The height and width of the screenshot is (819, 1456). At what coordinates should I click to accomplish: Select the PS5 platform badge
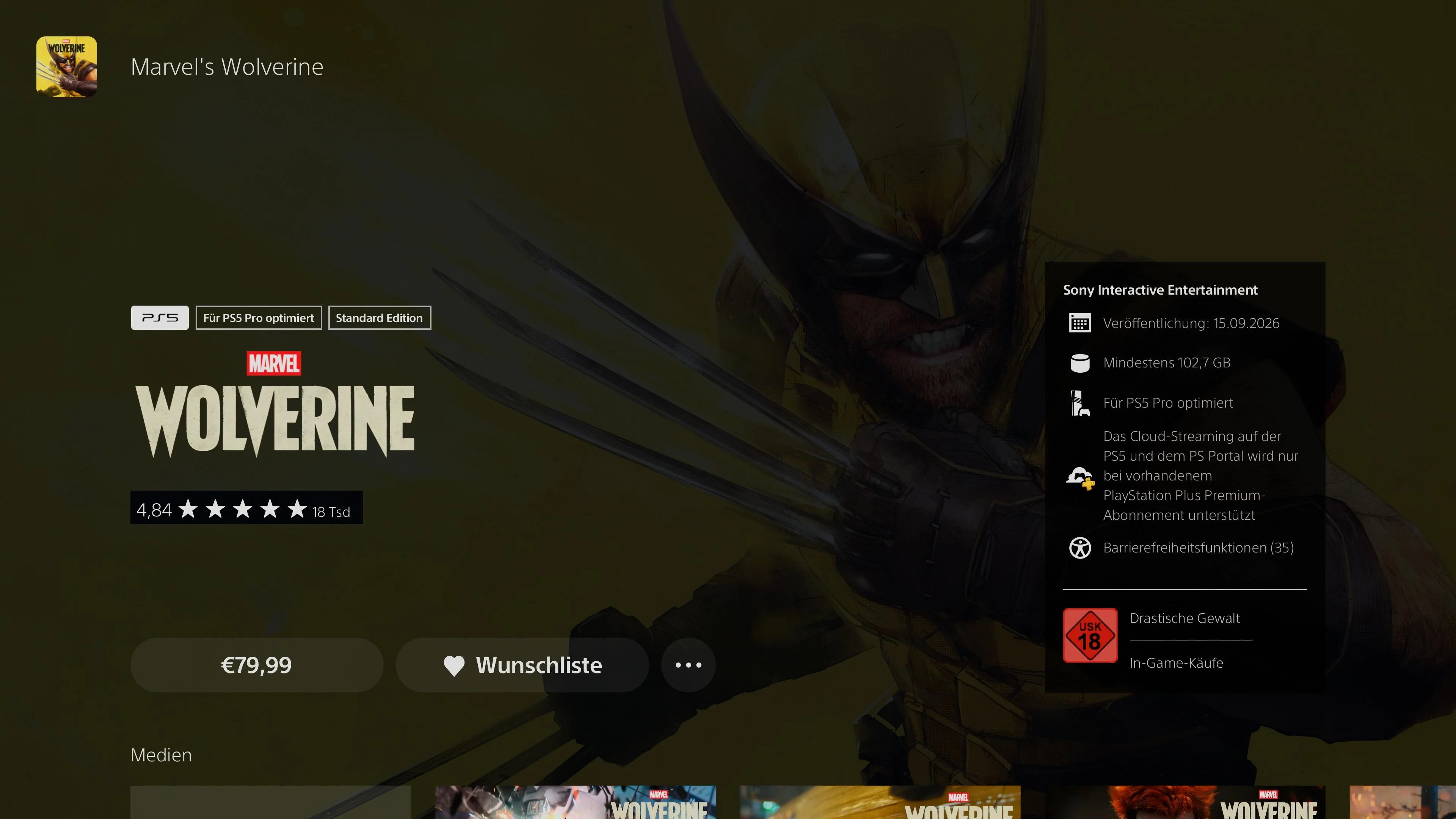(160, 318)
